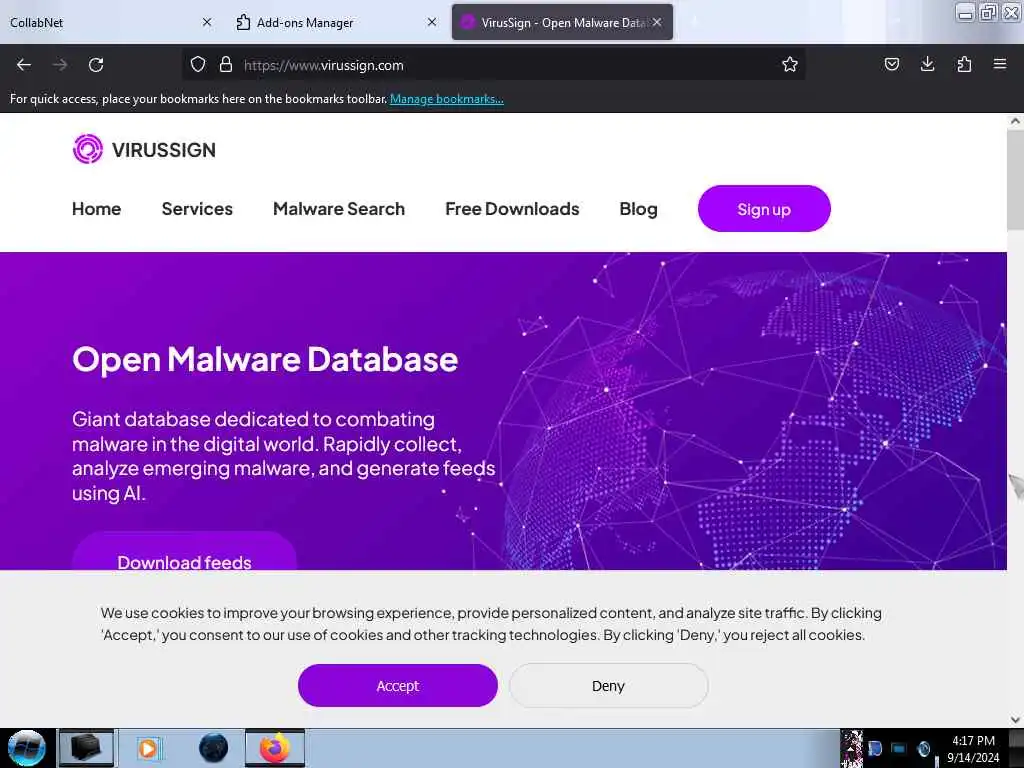Open the Blog nav item
Screen dimensions: 1024x768
pyautogui.click(x=638, y=209)
